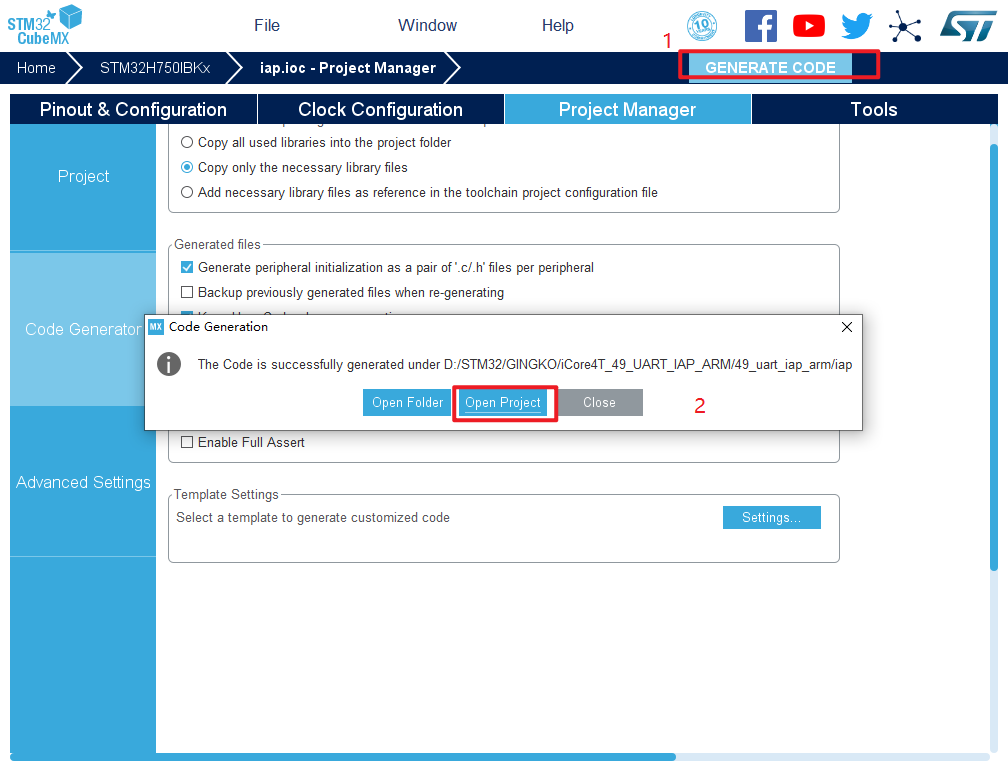Select Advanced Settings in the sidebar
The width and height of the screenshot is (1008, 771).
tap(83, 482)
